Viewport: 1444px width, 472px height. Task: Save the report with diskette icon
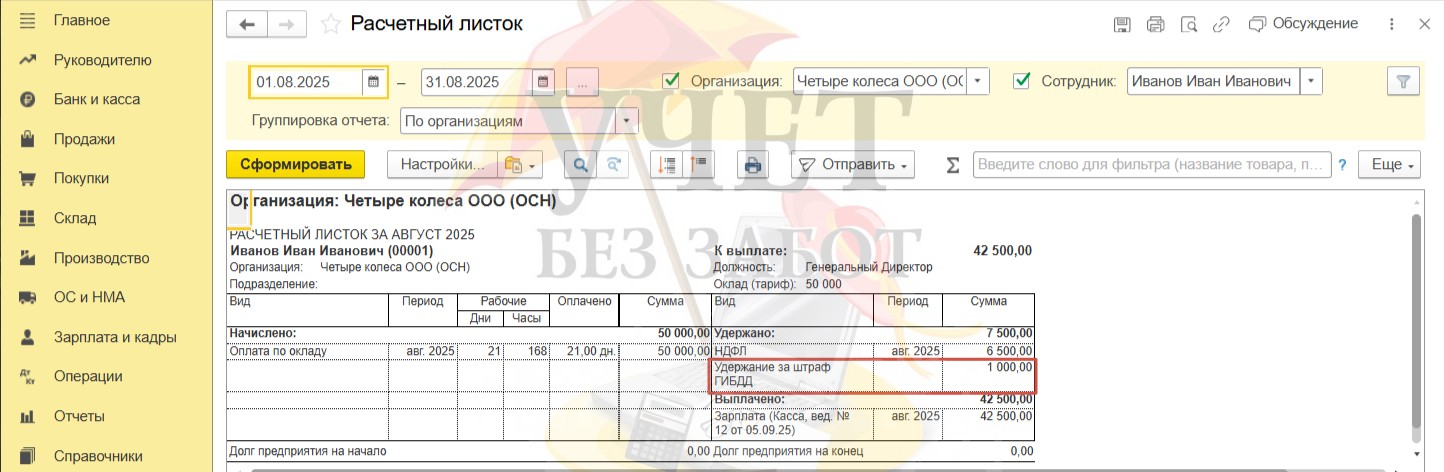tap(1122, 23)
